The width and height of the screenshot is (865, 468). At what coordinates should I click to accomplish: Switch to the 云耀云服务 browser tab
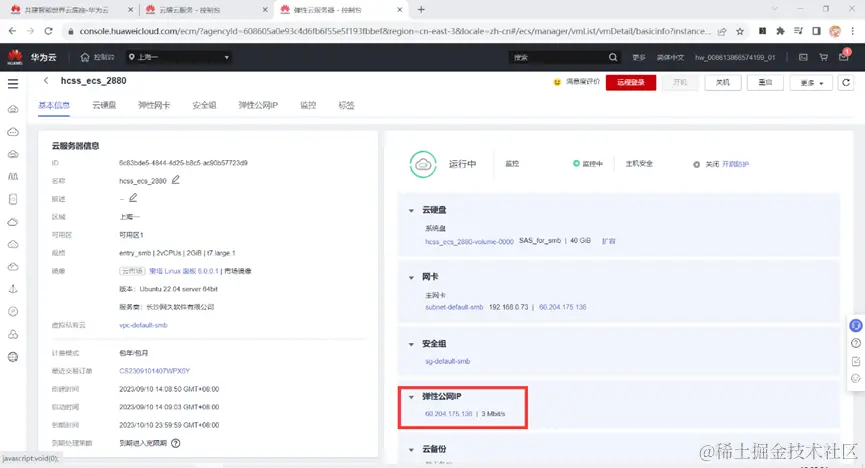click(x=206, y=9)
